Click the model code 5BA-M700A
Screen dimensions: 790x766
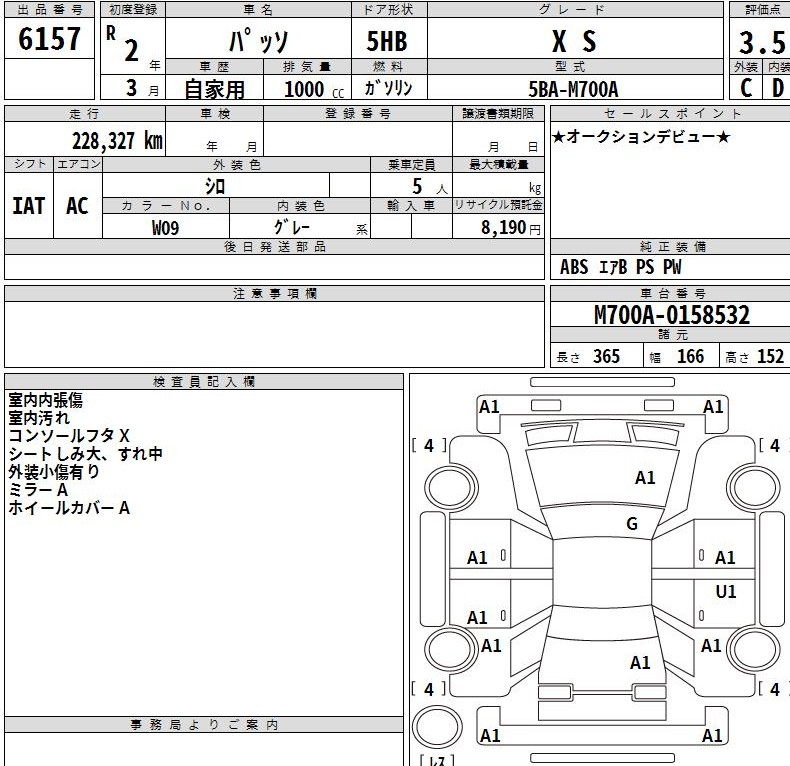(573, 89)
